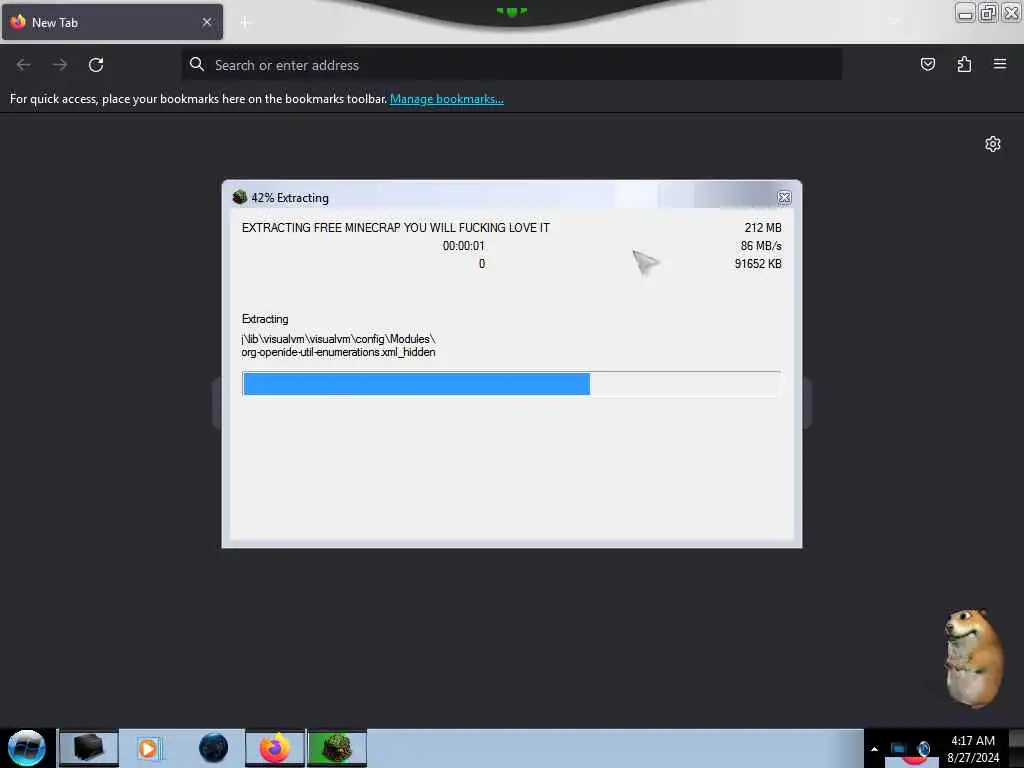Open the Firefox hamburger application menu

point(1000,64)
